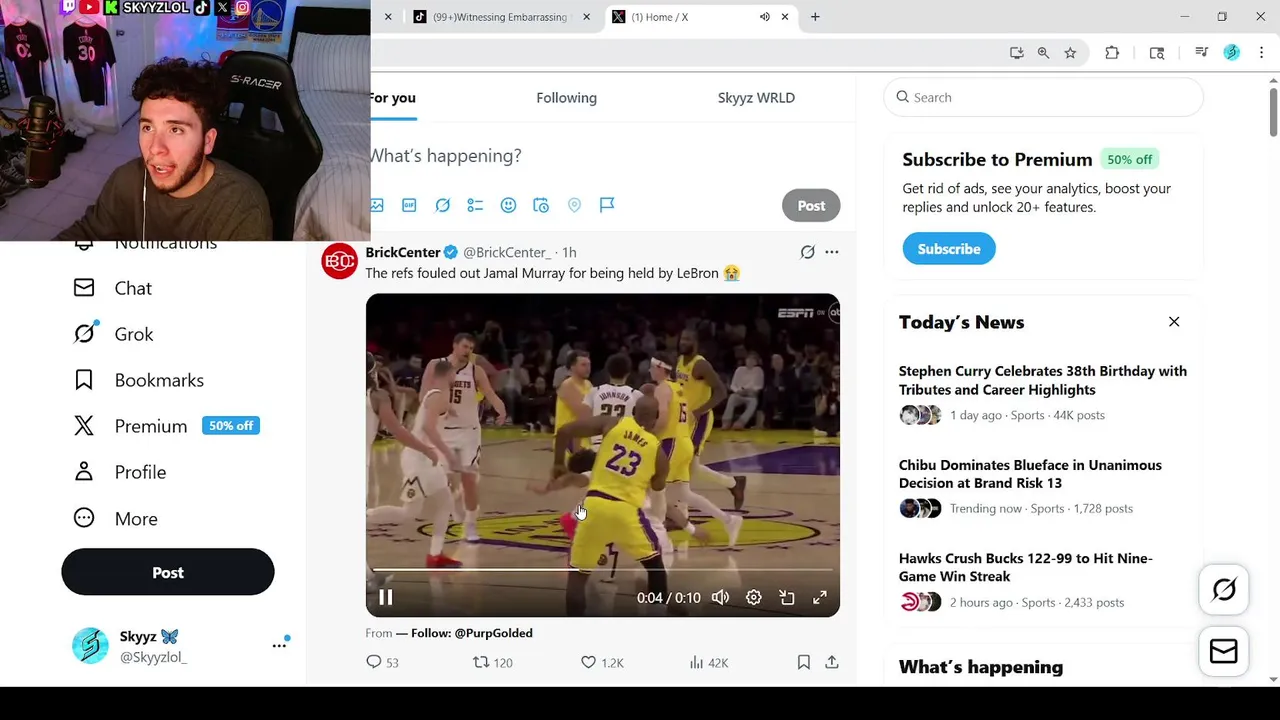Image resolution: width=1280 pixels, height=720 pixels.
Task: Go to Bookmarks in the sidebar
Action: click(x=139, y=380)
